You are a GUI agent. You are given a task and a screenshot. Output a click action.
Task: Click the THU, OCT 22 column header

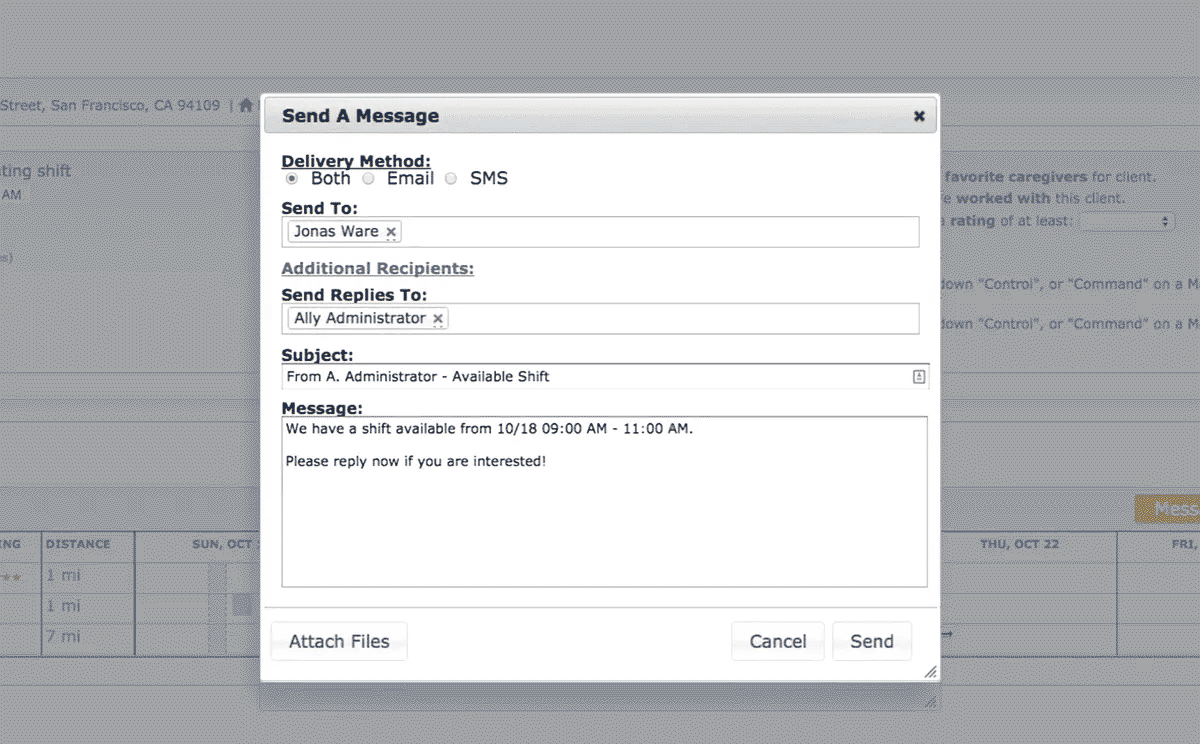[1018, 545]
